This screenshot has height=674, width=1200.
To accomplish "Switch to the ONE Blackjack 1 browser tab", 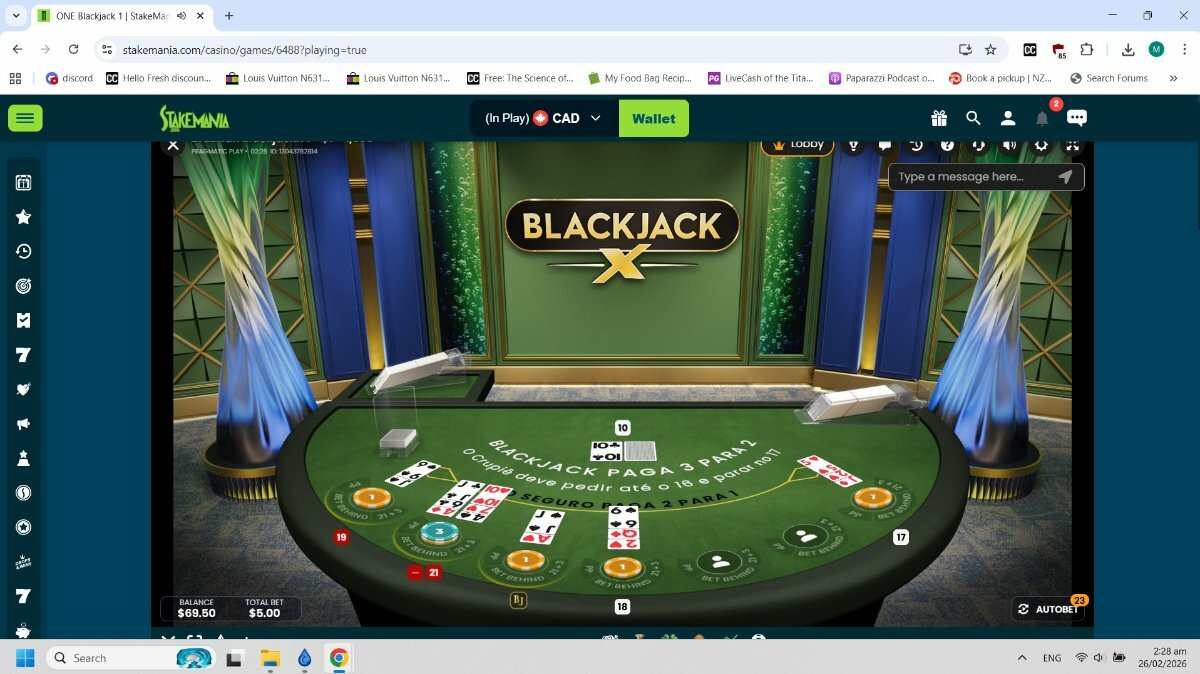I will (x=110, y=16).
